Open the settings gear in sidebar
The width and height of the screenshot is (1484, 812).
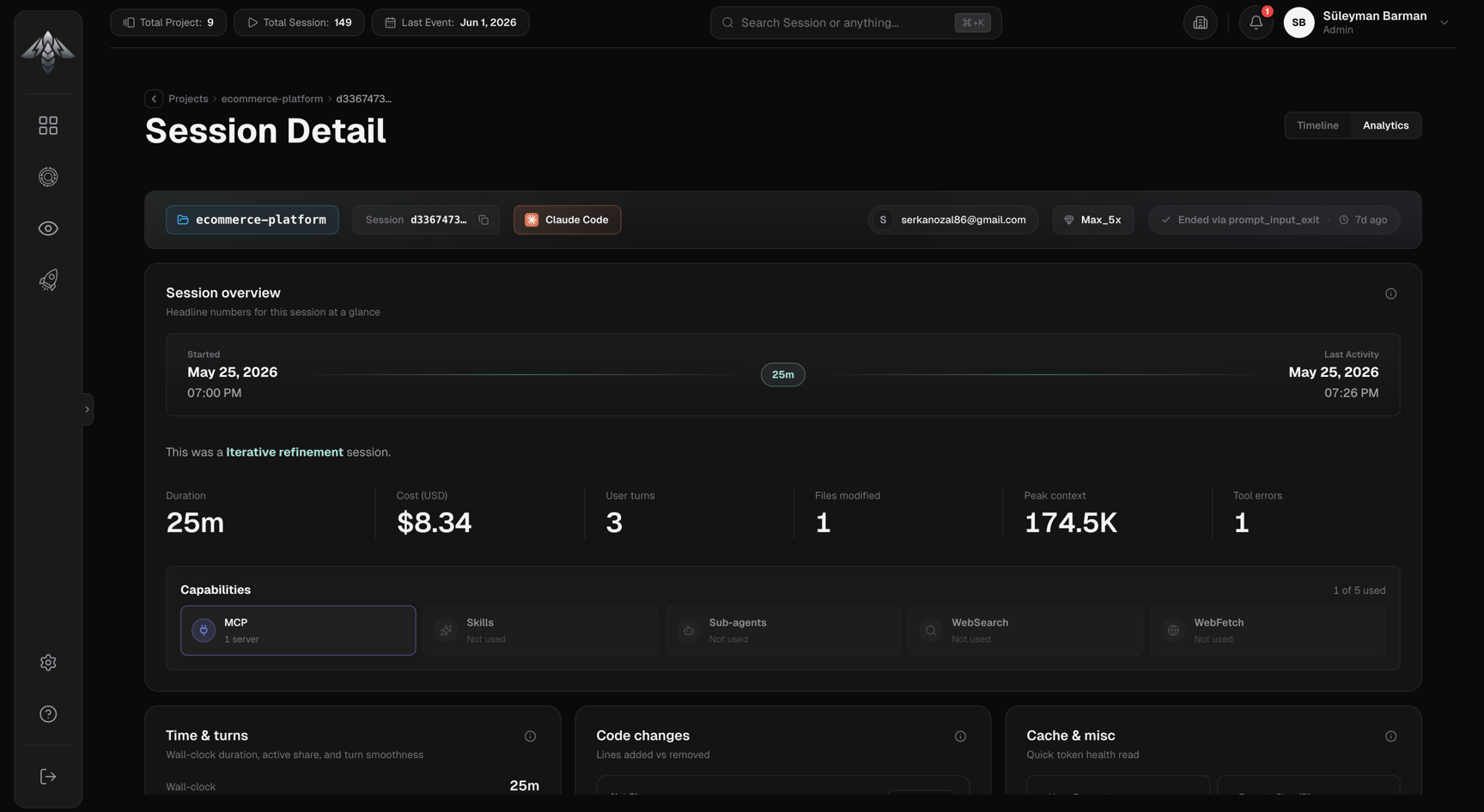coord(48,663)
